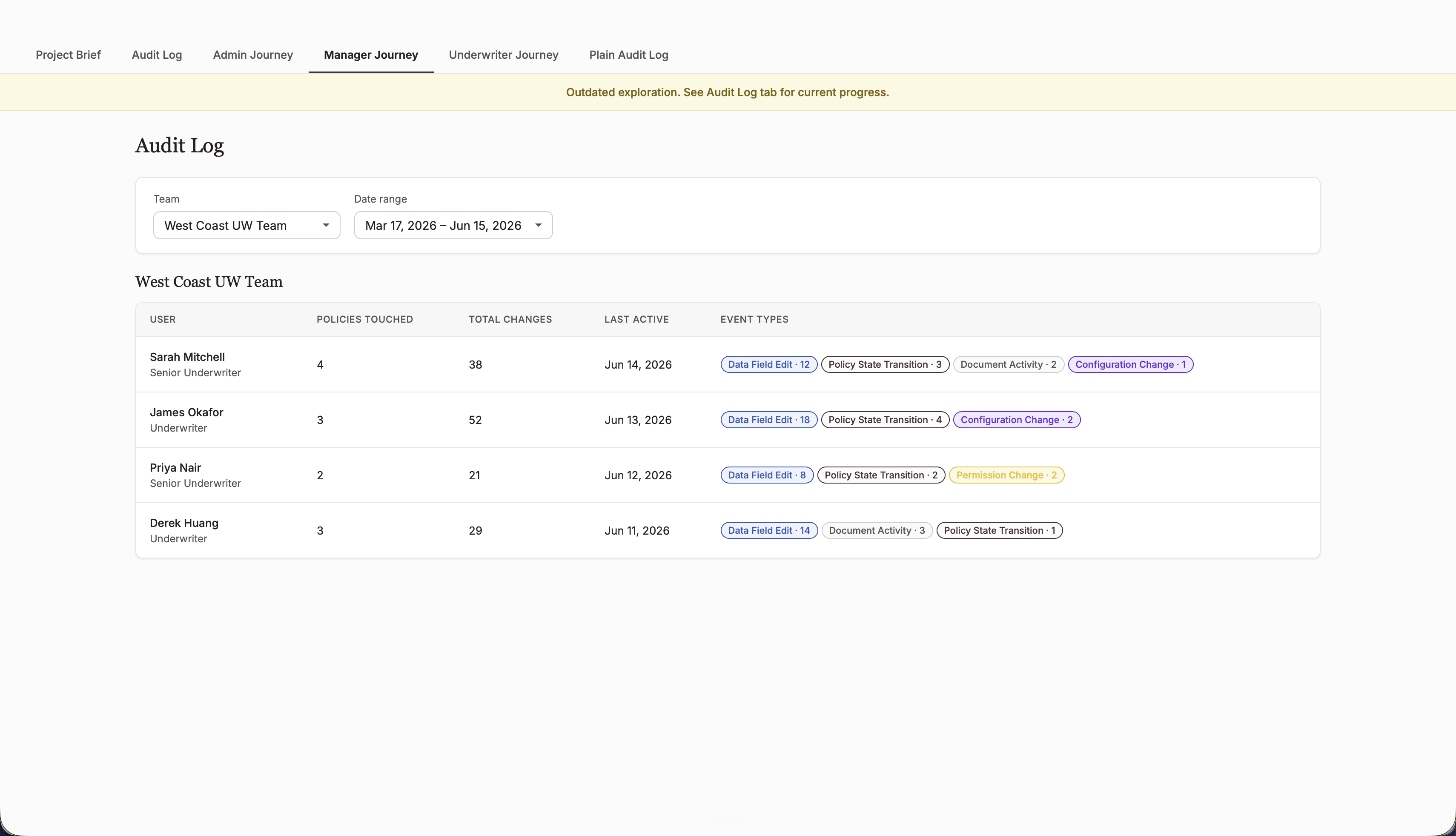Click the Date range dropdown arrow icon
Screen dimensions: 1456x836
pyautogui.click(x=538, y=225)
